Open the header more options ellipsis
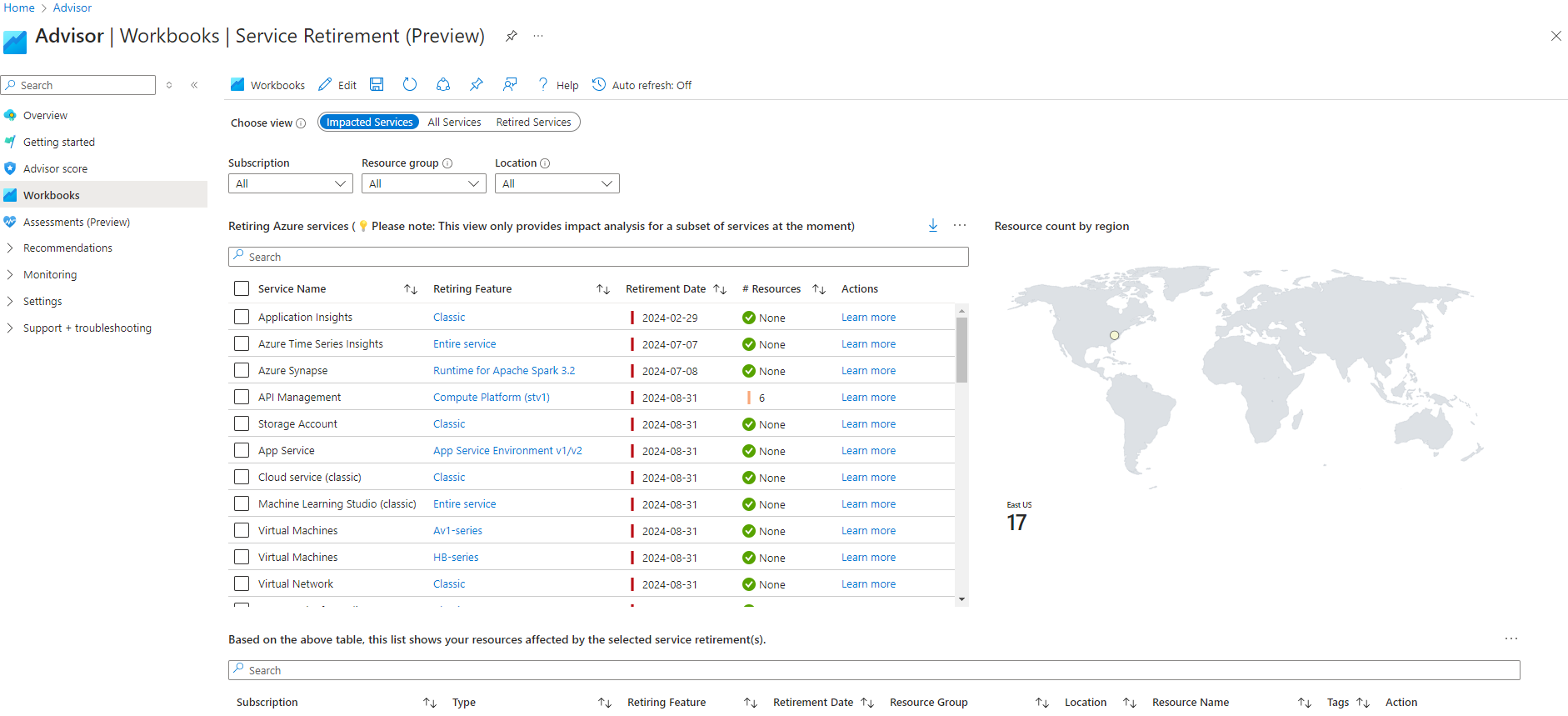The image size is (1568, 716). [538, 36]
